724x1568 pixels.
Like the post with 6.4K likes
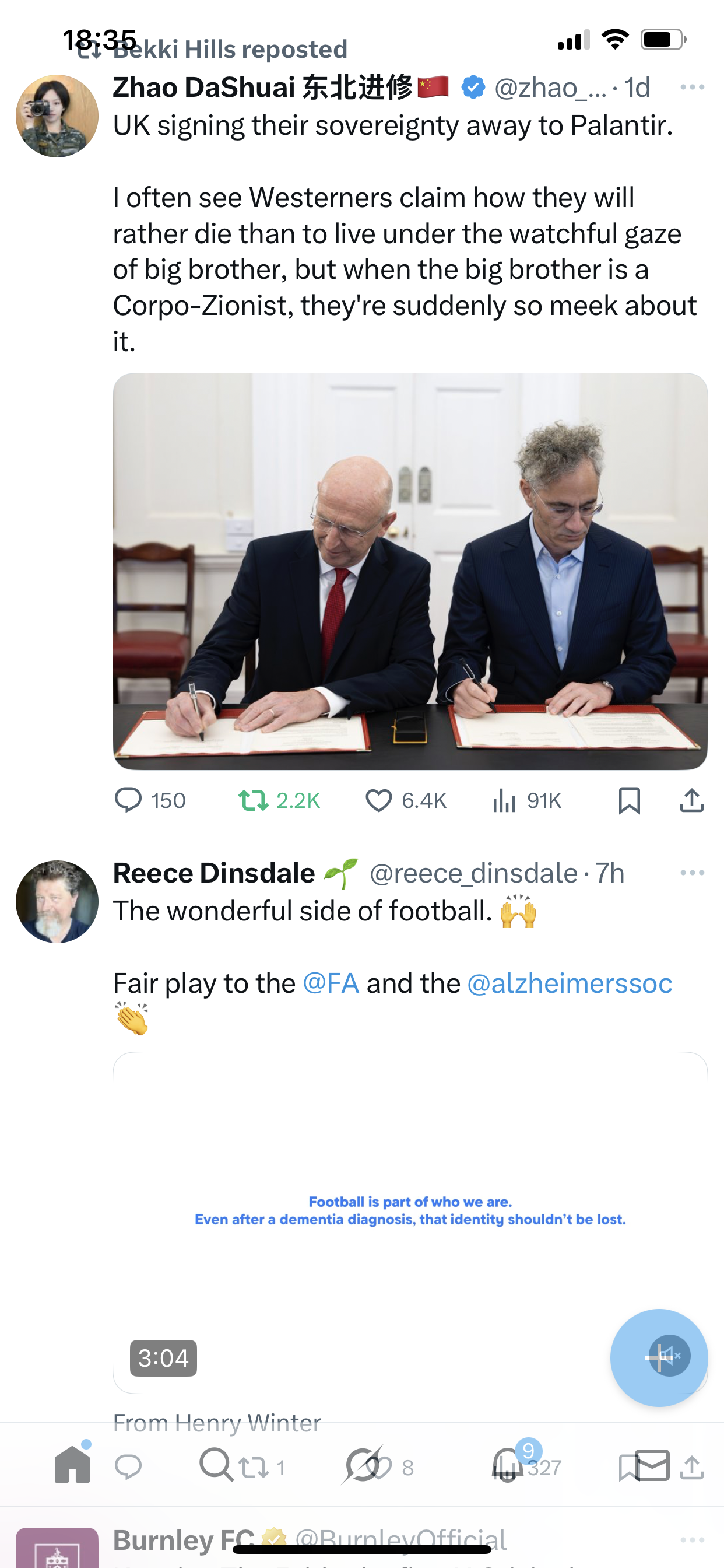click(x=378, y=800)
